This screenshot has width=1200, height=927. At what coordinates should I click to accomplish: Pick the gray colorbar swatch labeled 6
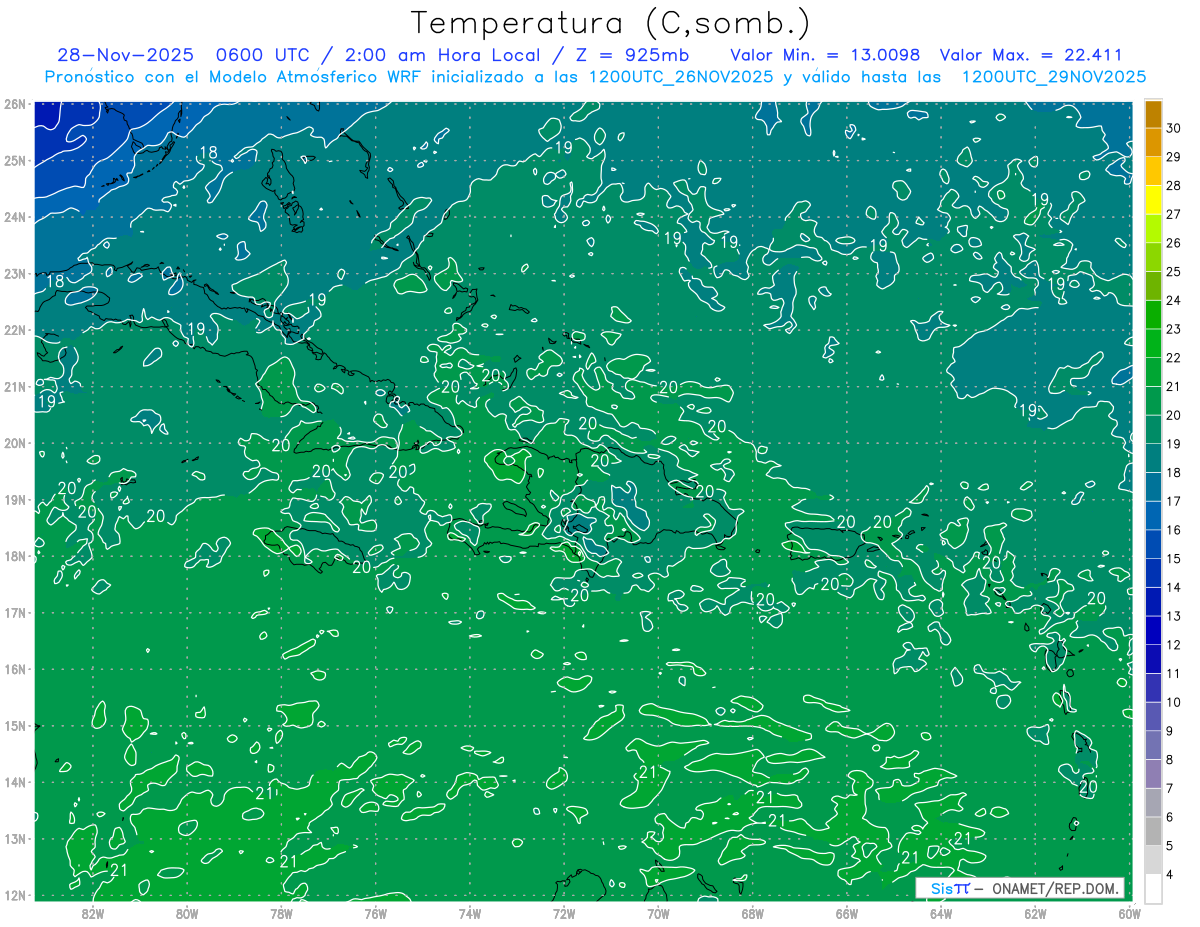point(1153,803)
